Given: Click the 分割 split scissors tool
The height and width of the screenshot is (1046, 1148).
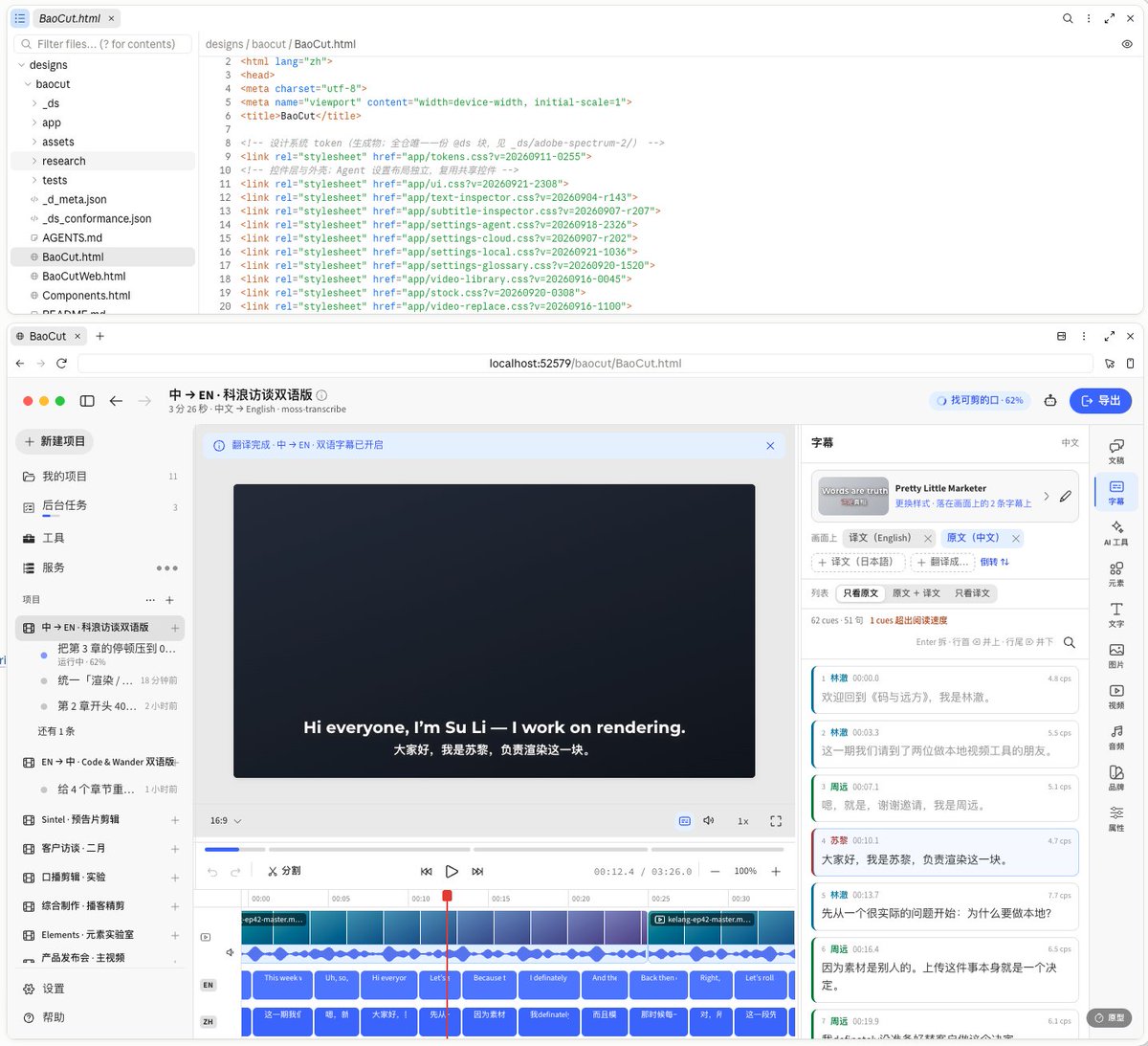Looking at the screenshot, I should pos(284,871).
